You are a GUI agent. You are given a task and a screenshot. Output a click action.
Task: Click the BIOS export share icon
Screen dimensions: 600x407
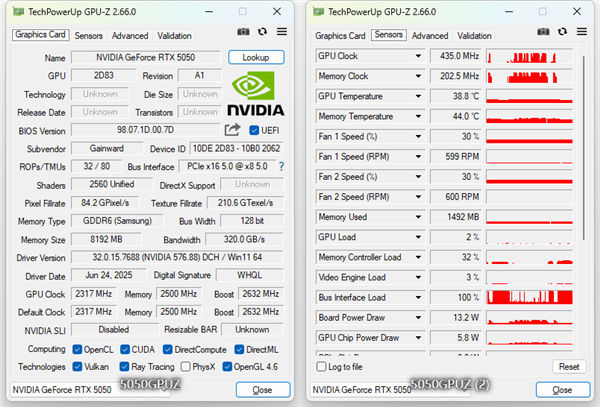click(232, 130)
